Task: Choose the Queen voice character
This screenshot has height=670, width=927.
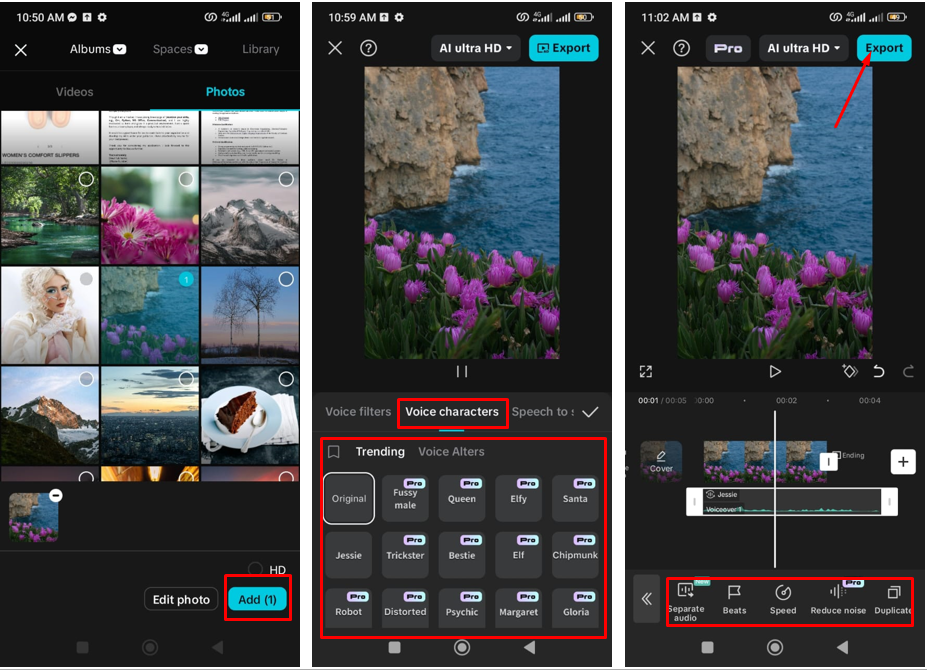Action: pos(462,499)
